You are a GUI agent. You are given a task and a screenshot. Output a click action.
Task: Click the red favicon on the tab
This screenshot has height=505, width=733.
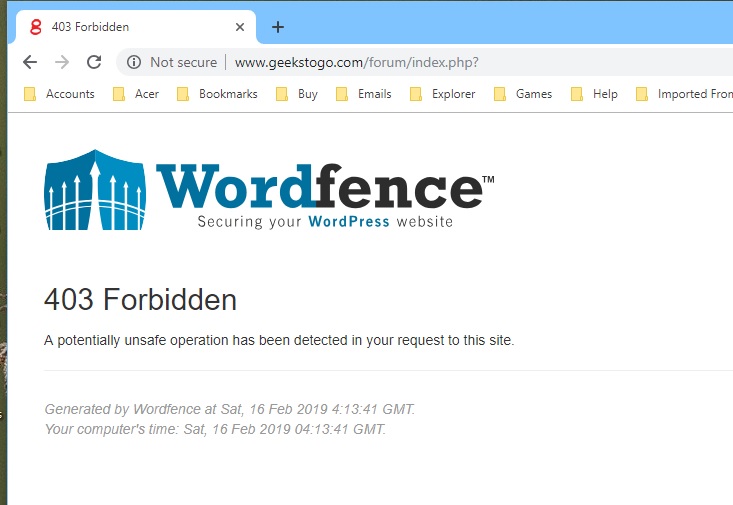click(x=36, y=27)
